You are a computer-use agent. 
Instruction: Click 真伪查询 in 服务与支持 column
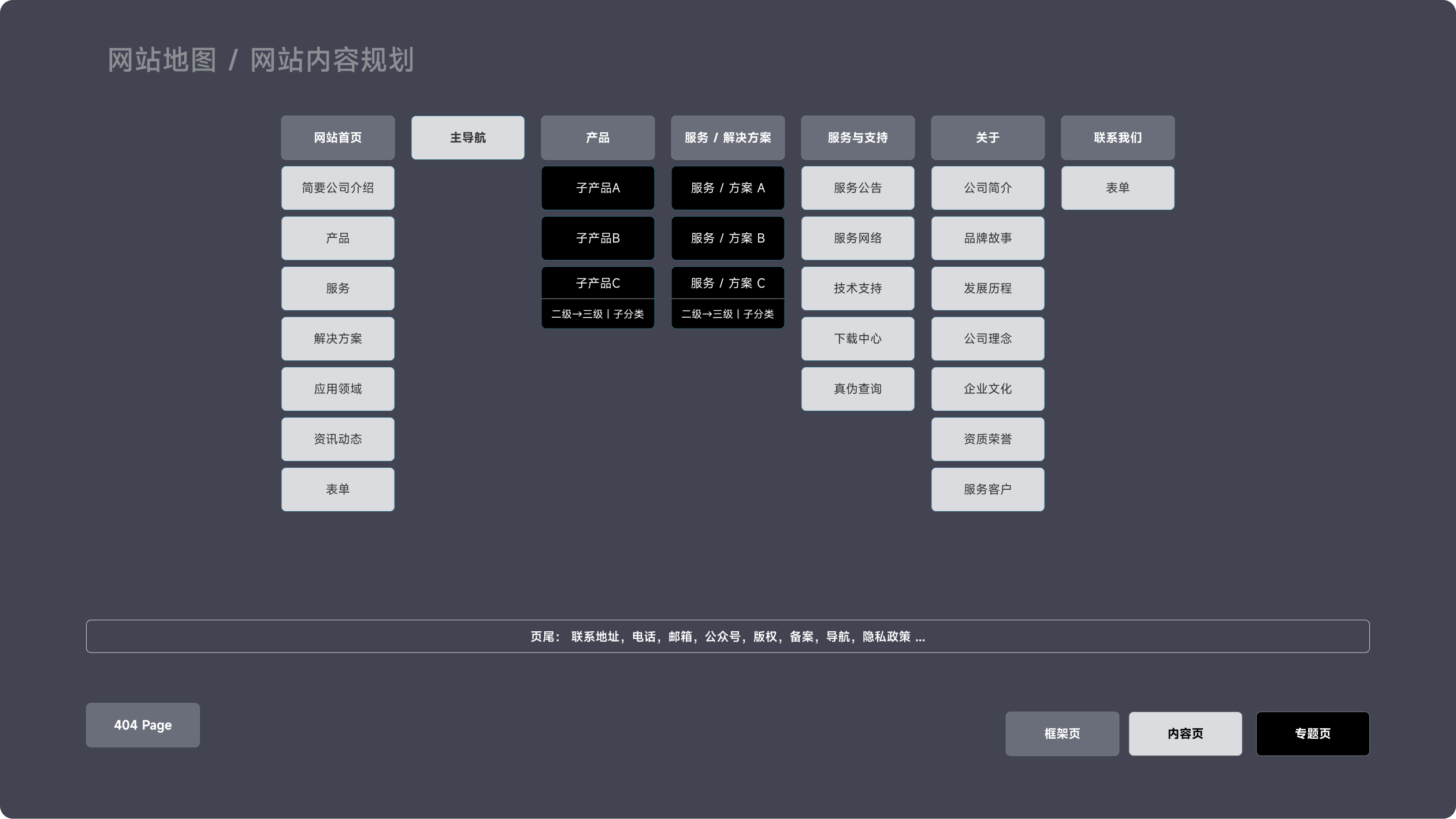coord(857,389)
